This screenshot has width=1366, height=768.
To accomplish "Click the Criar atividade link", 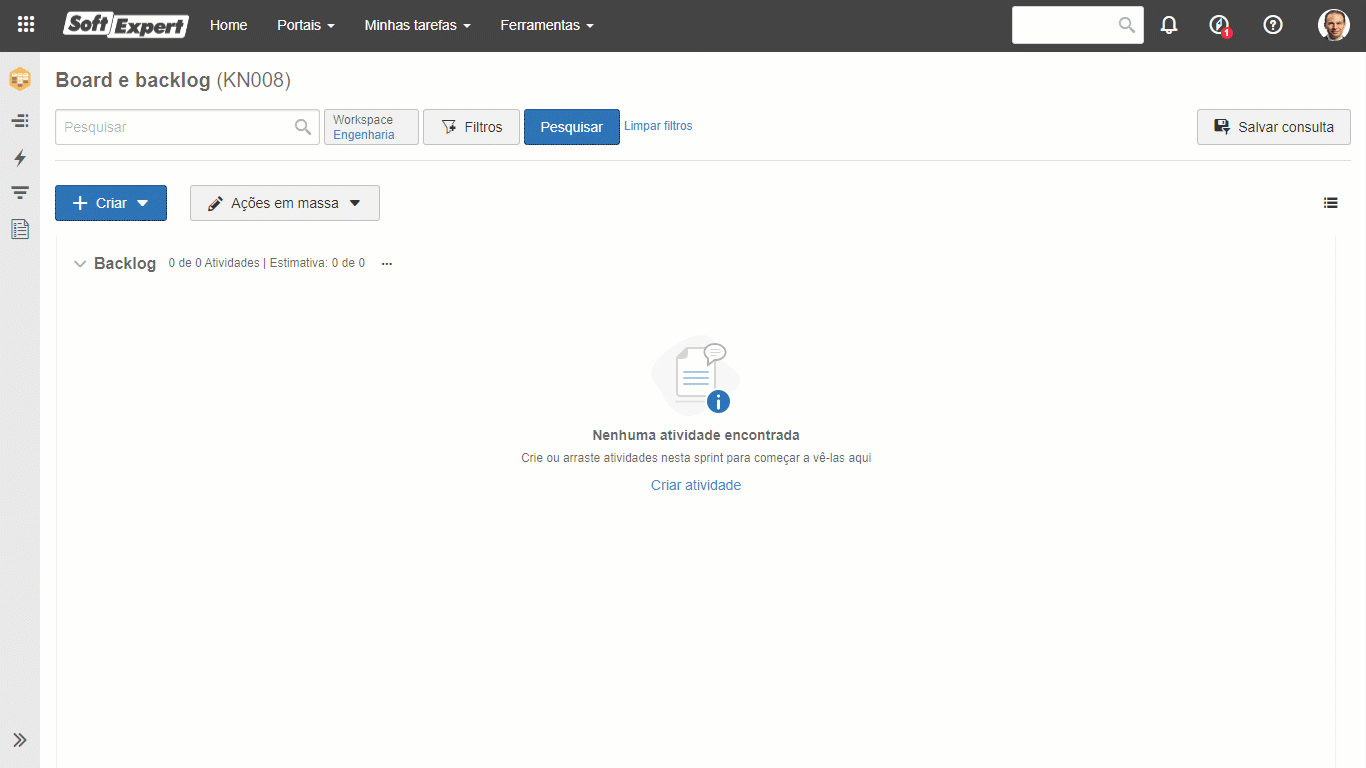I will tap(696, 485).
